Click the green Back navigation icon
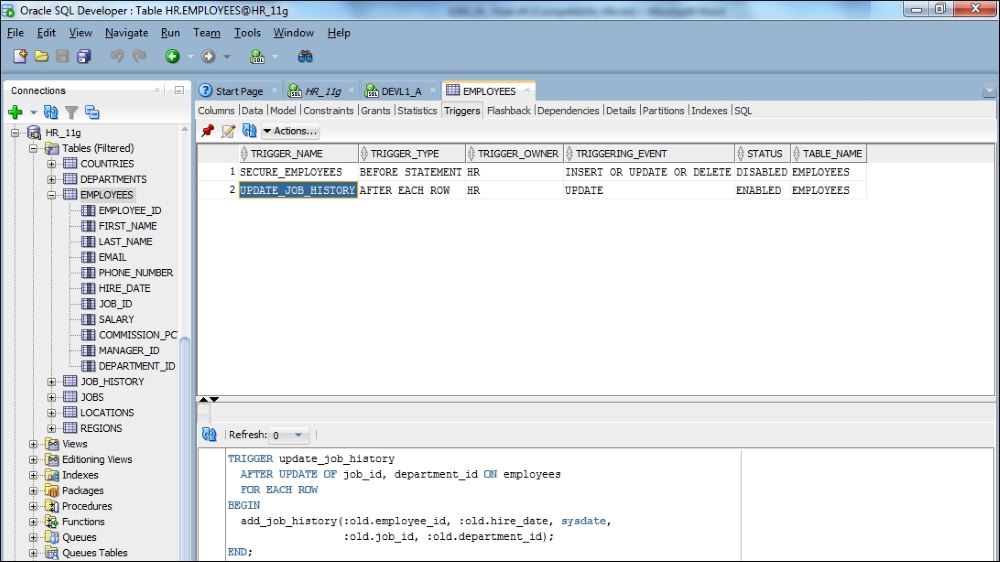This screenshot has height=562, width=1000. tap(172, 56)
